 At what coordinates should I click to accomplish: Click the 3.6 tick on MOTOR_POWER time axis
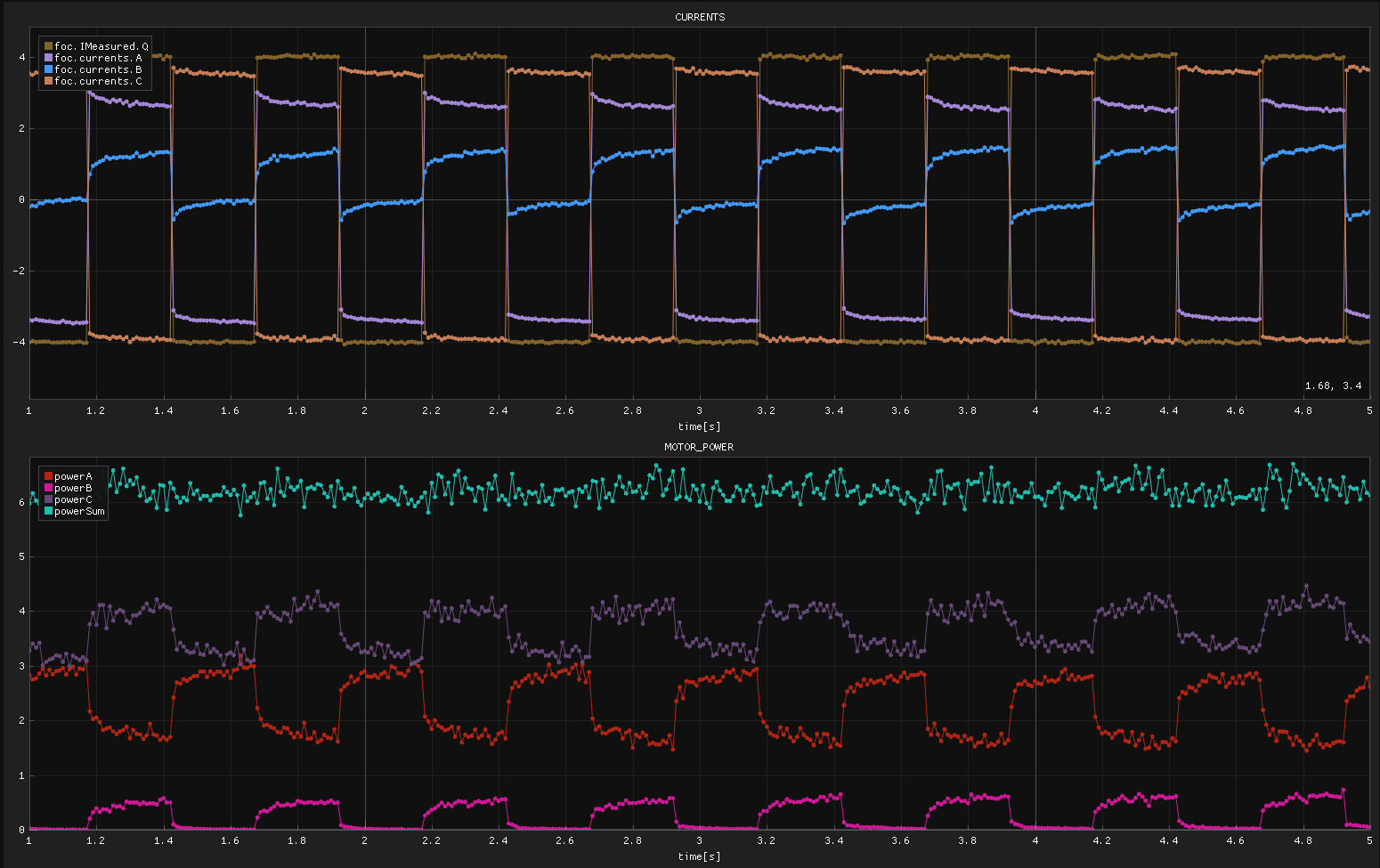(901, 840)
